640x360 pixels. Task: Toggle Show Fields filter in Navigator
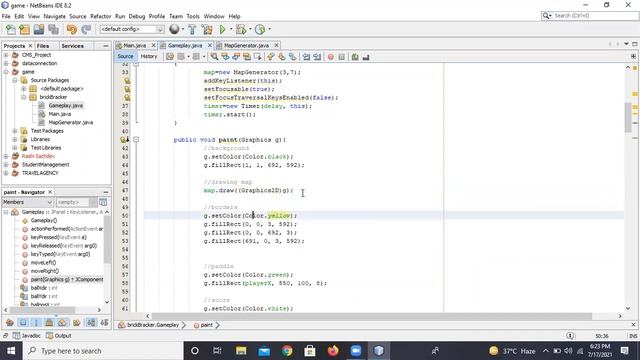(x=23, y=323)
